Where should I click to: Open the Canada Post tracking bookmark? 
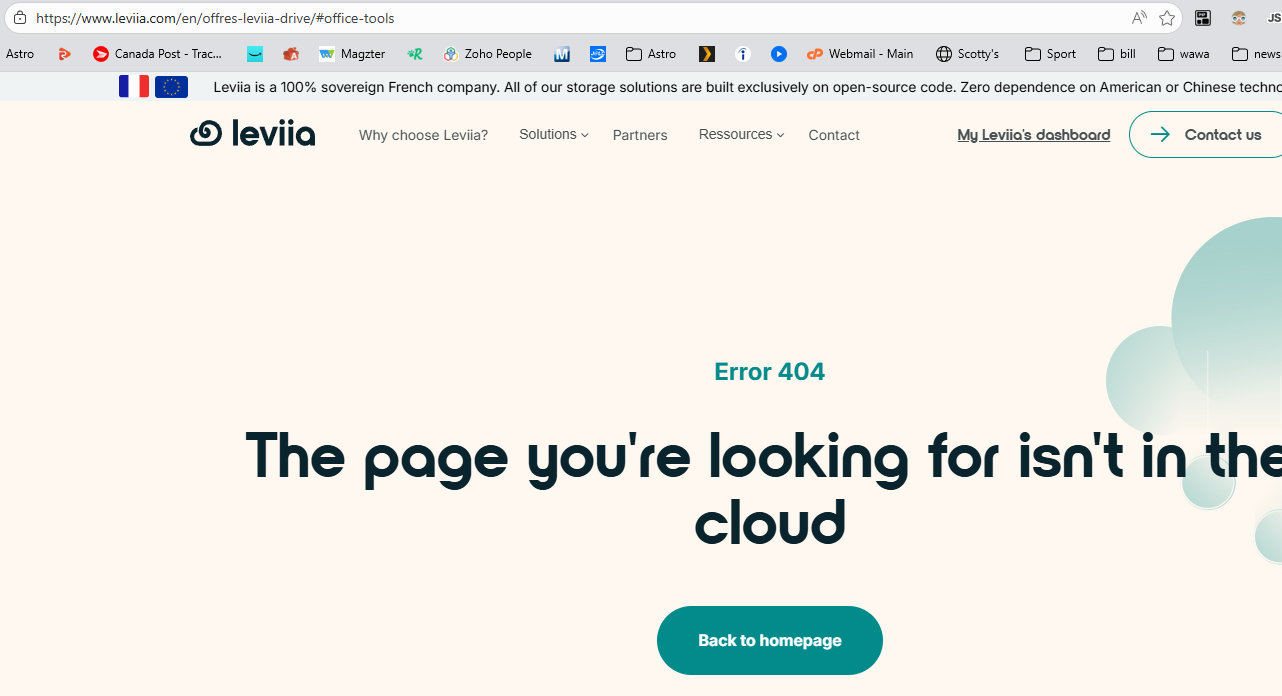(x=158, y=54)
